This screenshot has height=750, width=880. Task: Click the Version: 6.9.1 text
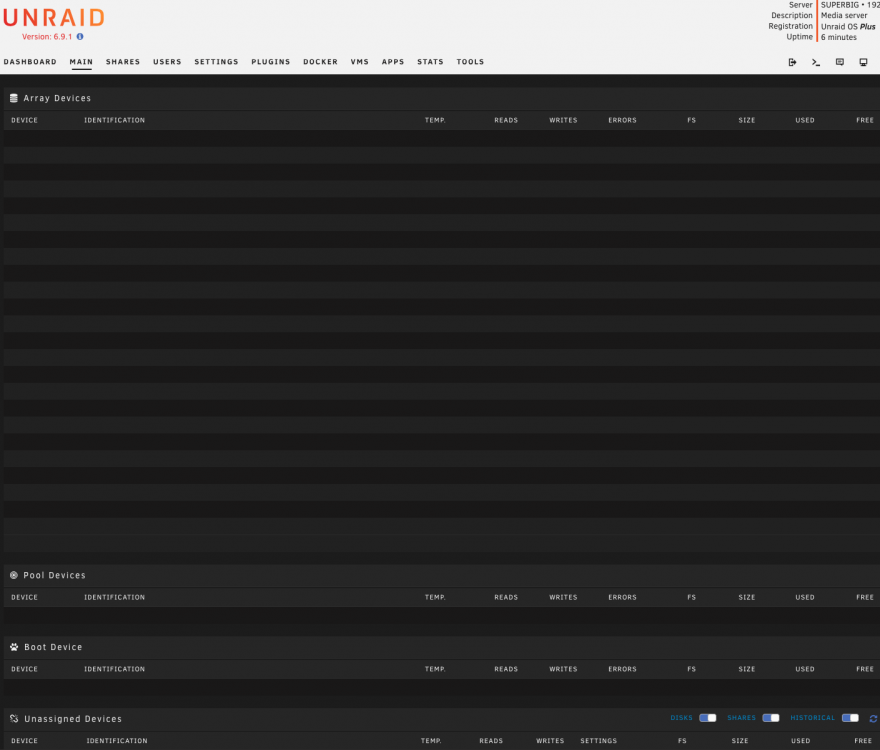coord(47,36)
